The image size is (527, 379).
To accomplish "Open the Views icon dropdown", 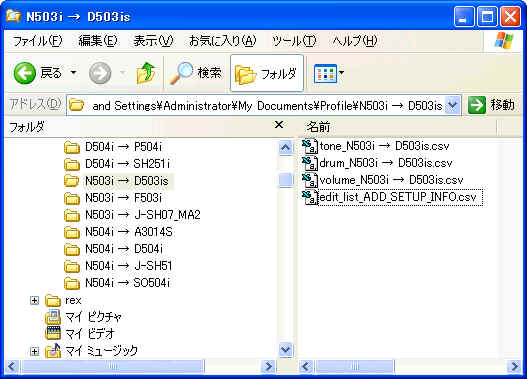I will [x=329, y=73].
